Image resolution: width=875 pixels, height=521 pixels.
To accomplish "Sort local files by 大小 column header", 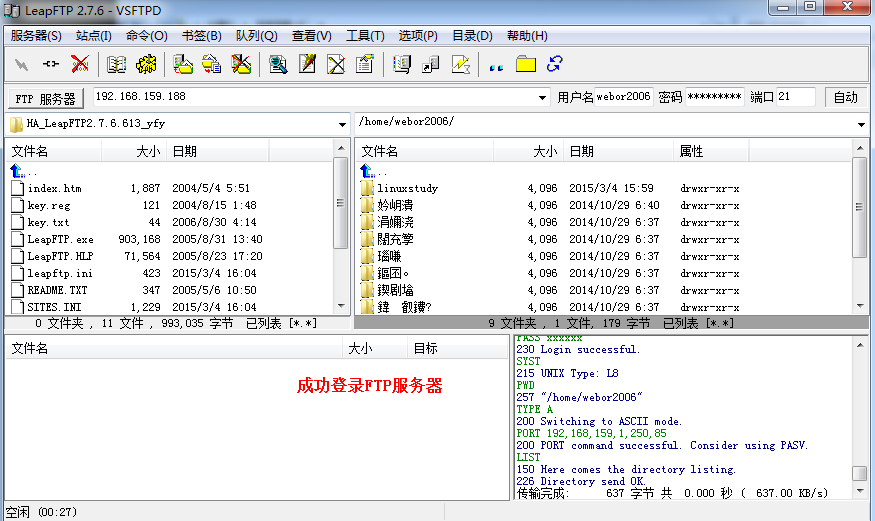I will [133, 151].
